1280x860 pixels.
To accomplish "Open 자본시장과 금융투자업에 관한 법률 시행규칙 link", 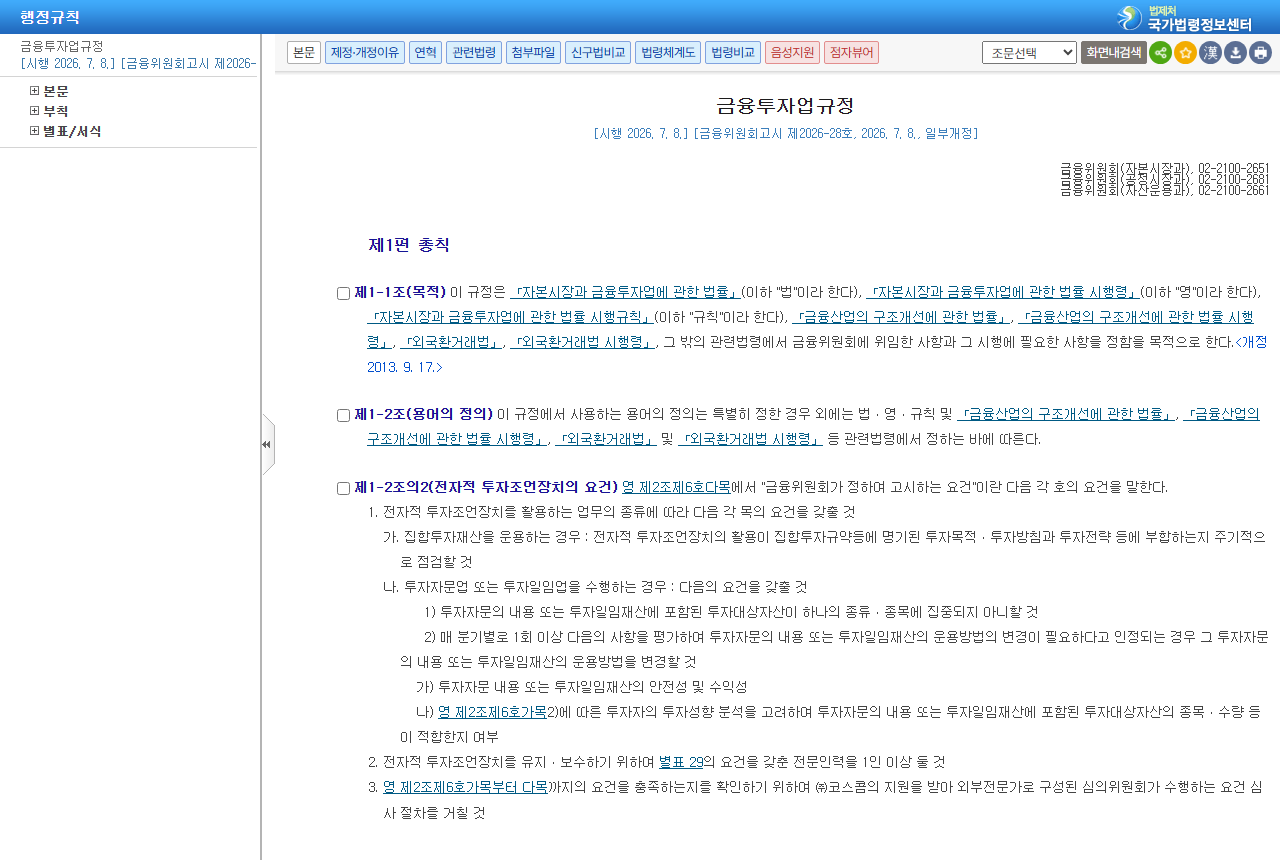I will (510, 317).
